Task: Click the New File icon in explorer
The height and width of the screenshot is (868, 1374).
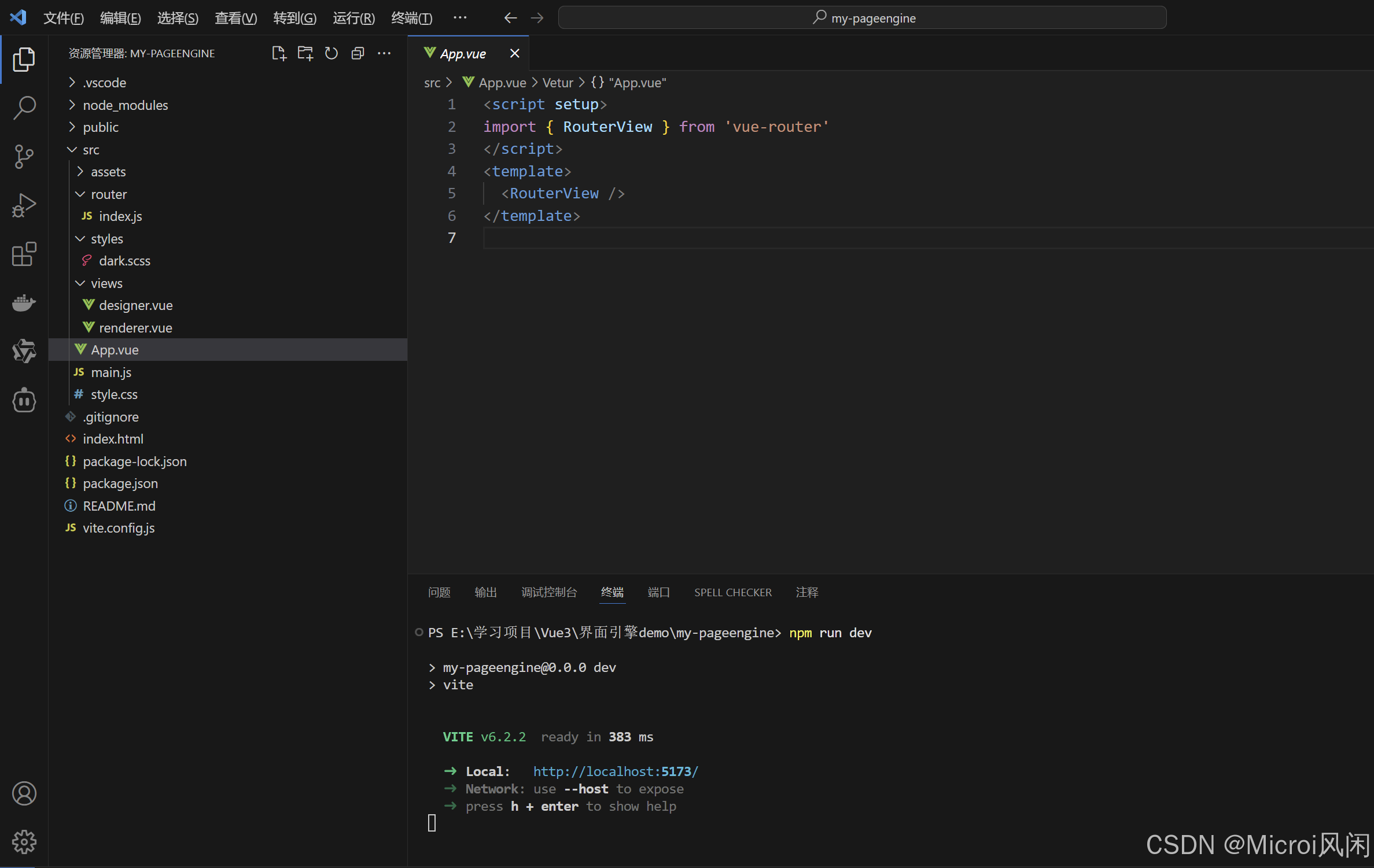Action: 279,54
